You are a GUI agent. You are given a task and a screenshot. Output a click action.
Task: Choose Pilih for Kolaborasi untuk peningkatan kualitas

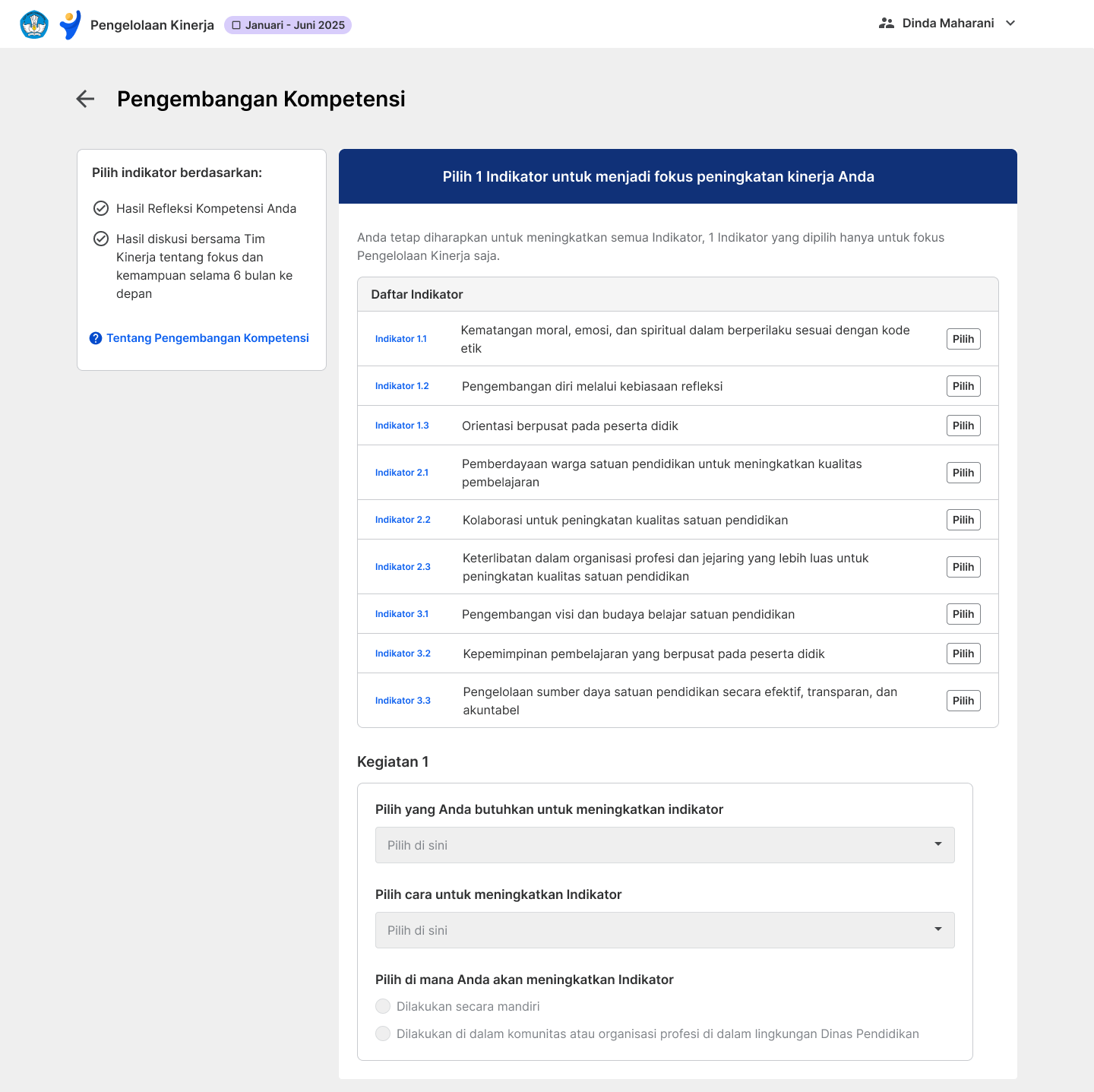(963, 520)
